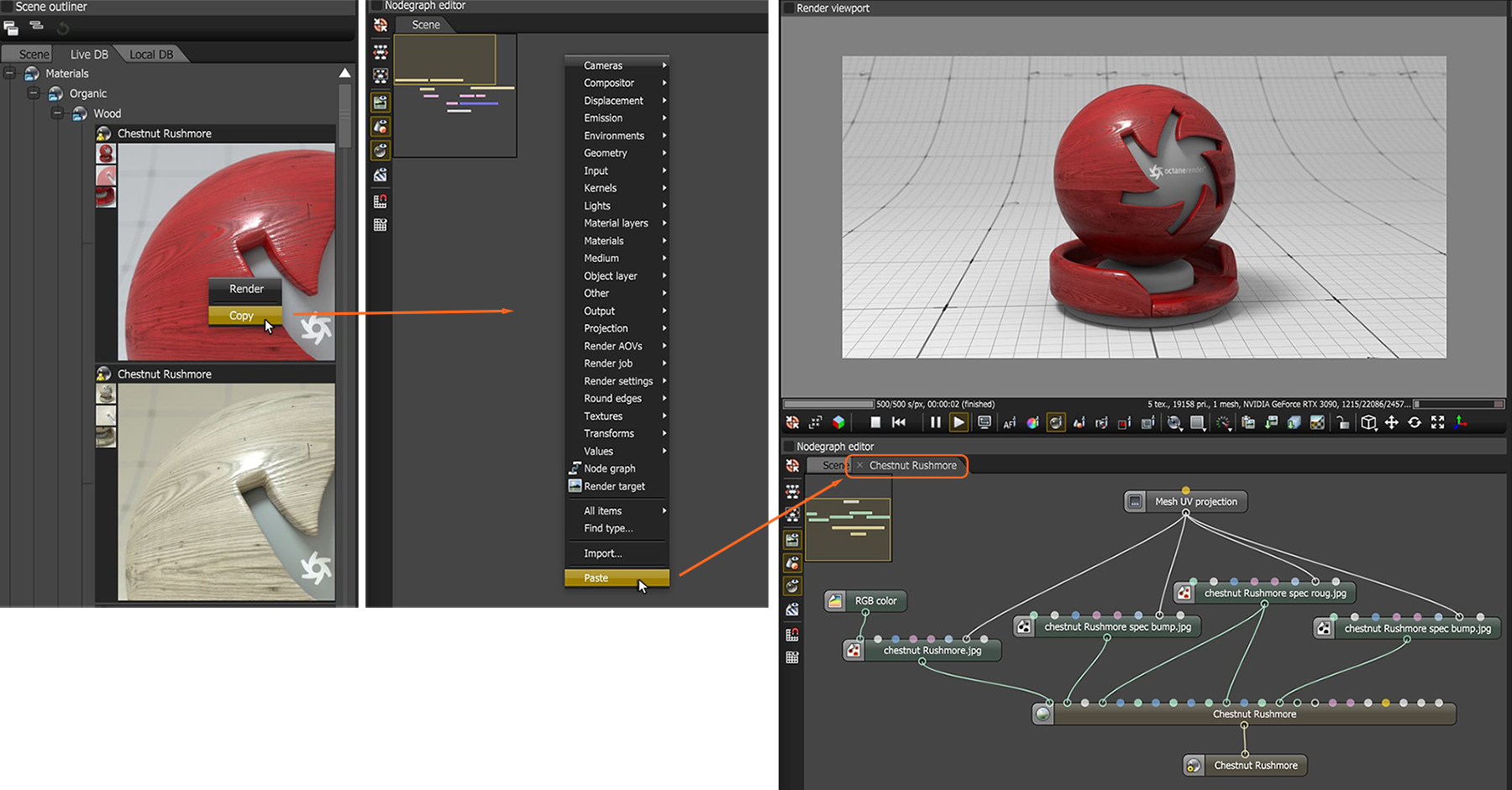1512x790 pixels.
Task: Expand the Cameras submenu arrow
Action: pos(664,65)
